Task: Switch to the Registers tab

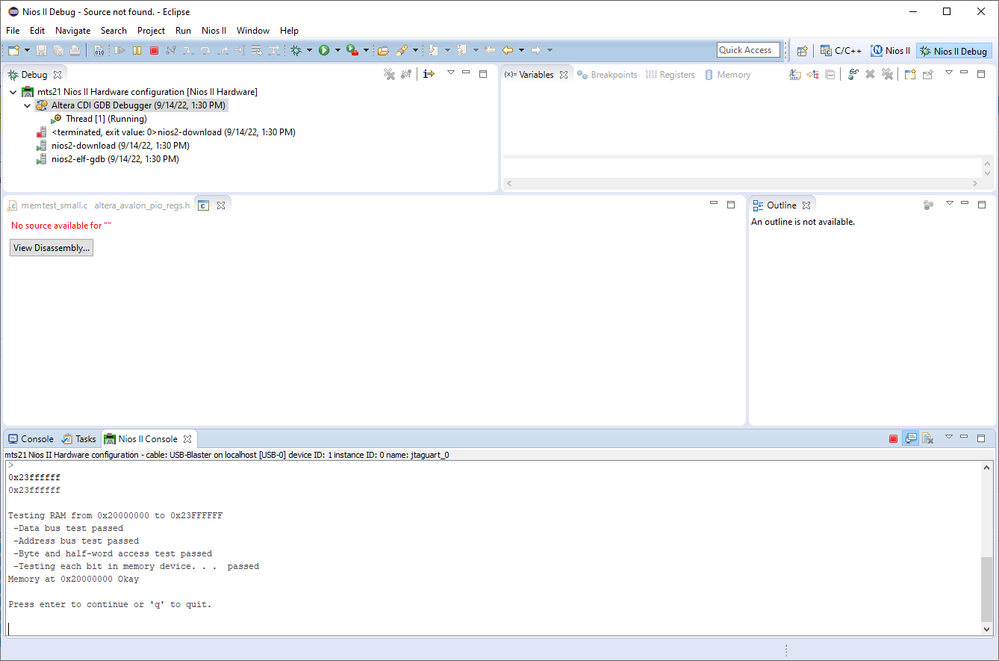Action: [670, 75]
